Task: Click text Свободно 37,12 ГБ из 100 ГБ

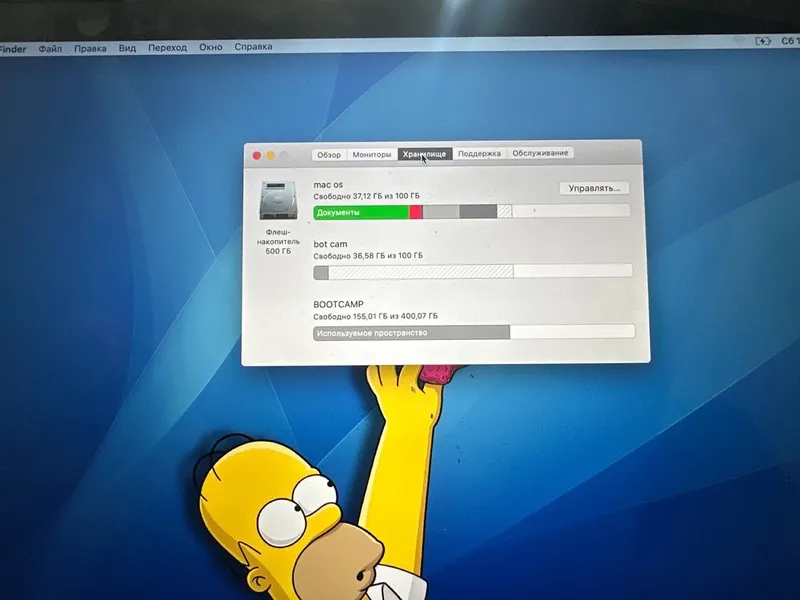Action: (366, 196)
